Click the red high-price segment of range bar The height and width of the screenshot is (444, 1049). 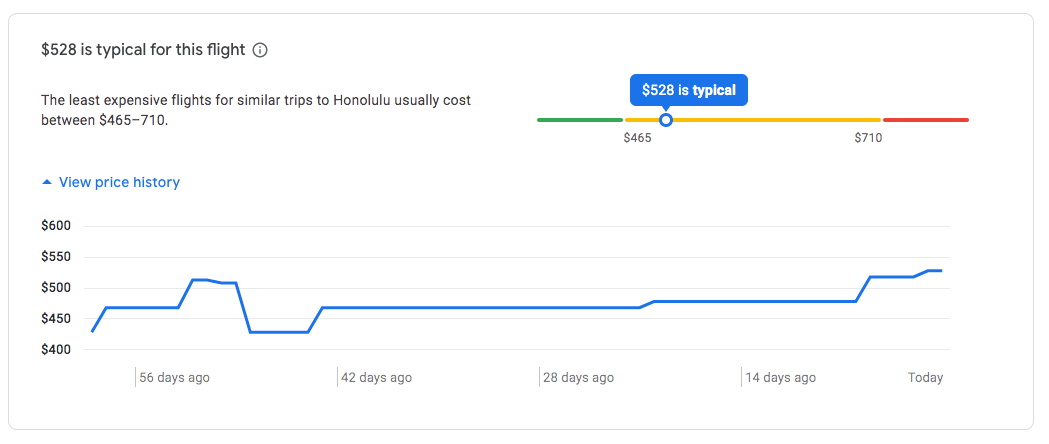pyautogui.click(x=926, y=120)
